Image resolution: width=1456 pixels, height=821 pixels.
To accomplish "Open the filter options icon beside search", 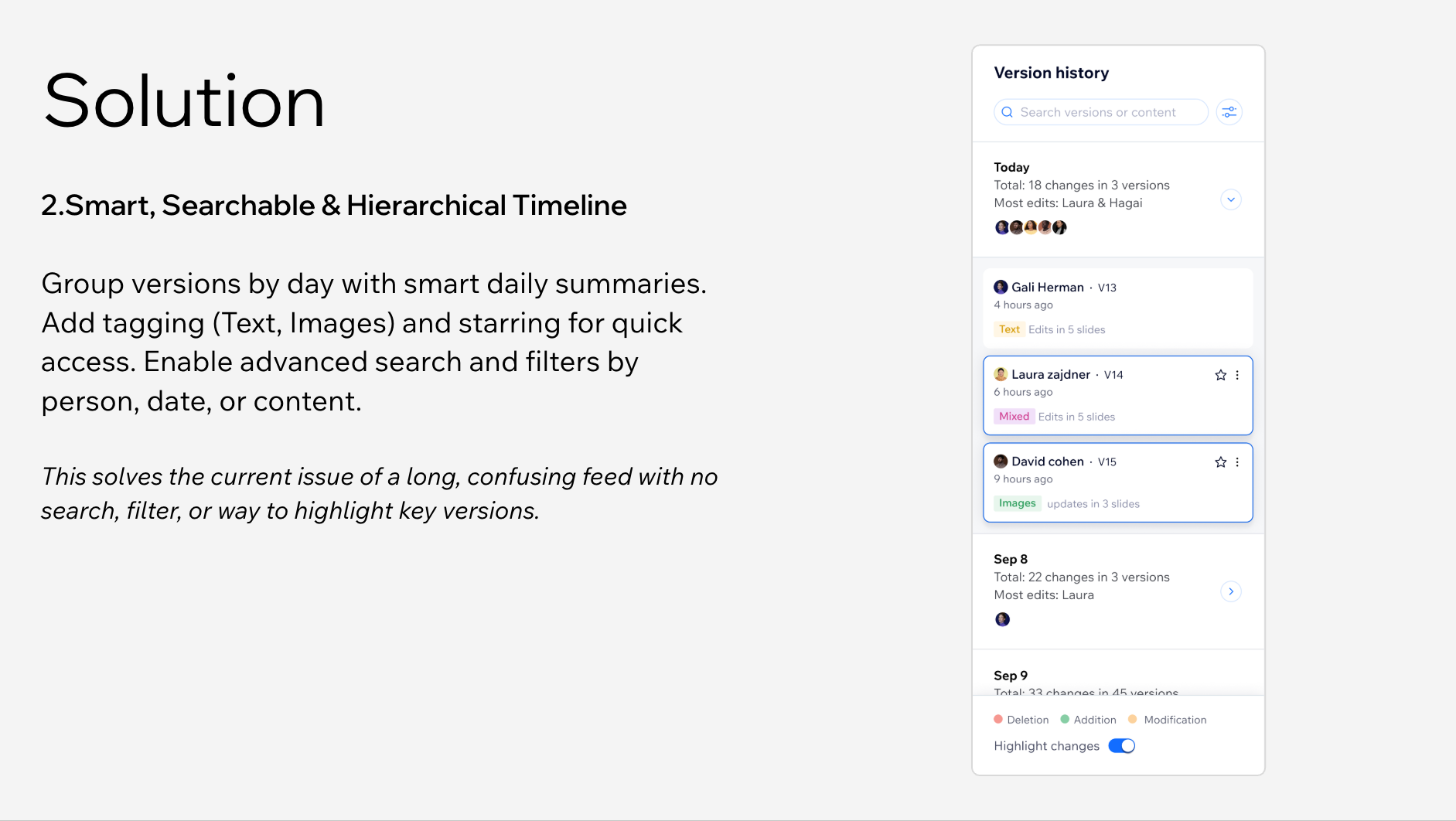I will coord(1229,112).
